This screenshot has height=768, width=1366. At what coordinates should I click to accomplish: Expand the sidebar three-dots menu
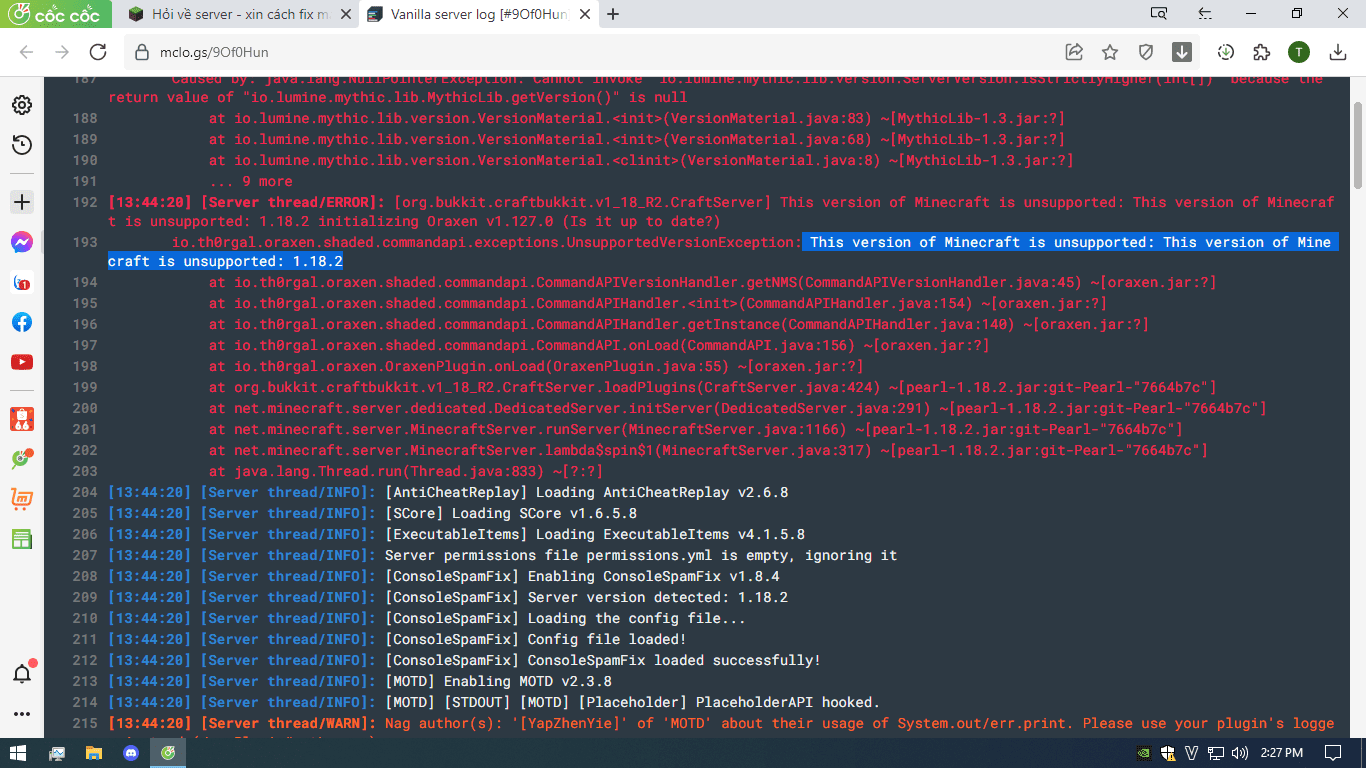[x=21, y=714]
